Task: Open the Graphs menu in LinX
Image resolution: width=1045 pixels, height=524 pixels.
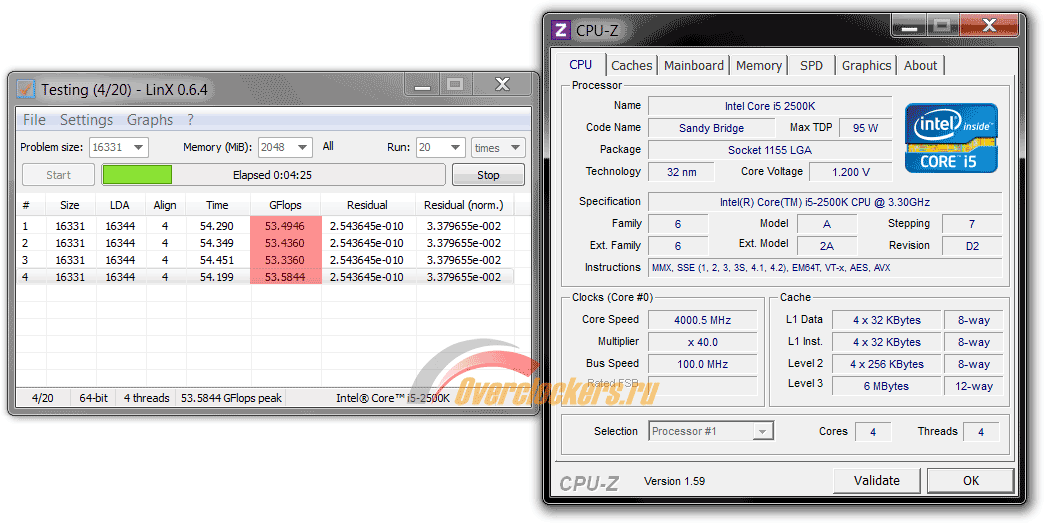Action: 150,120
